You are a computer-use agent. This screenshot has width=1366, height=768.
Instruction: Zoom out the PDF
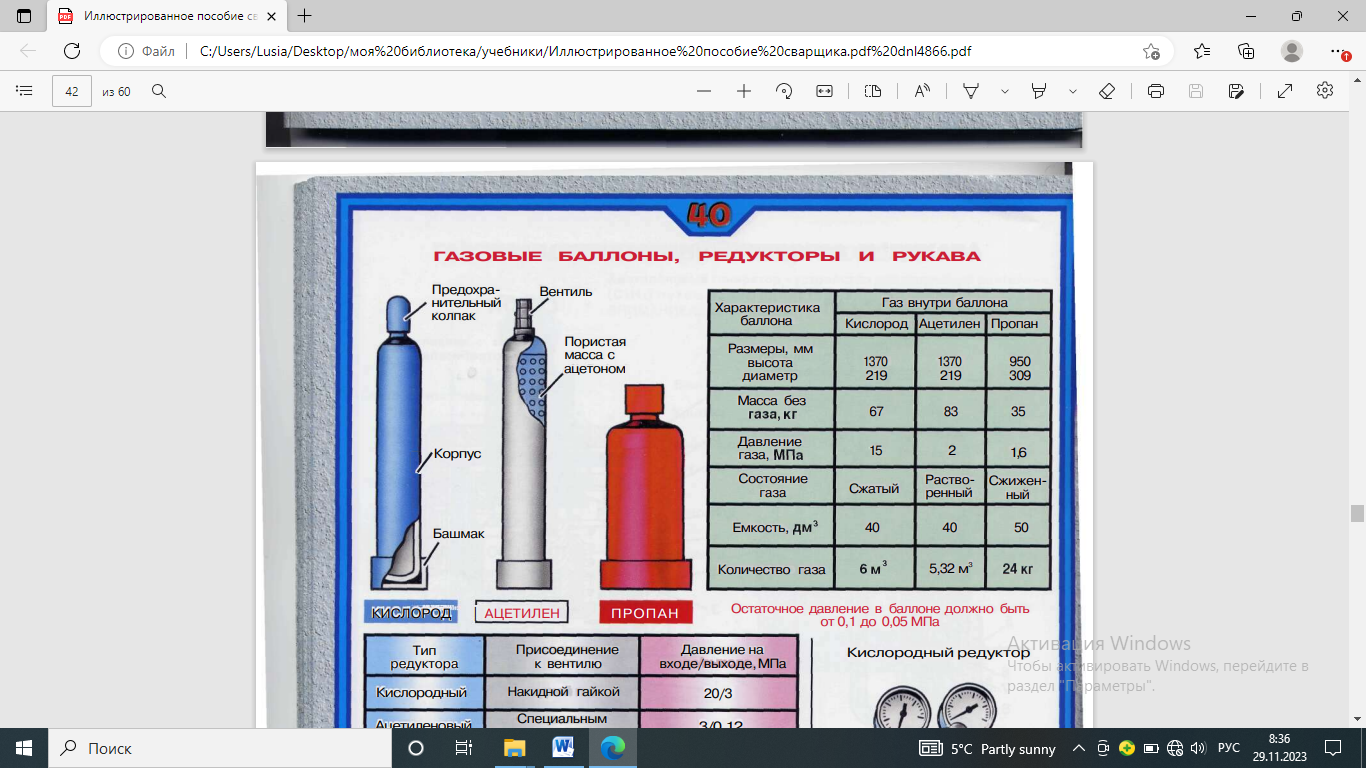point(704,91)
